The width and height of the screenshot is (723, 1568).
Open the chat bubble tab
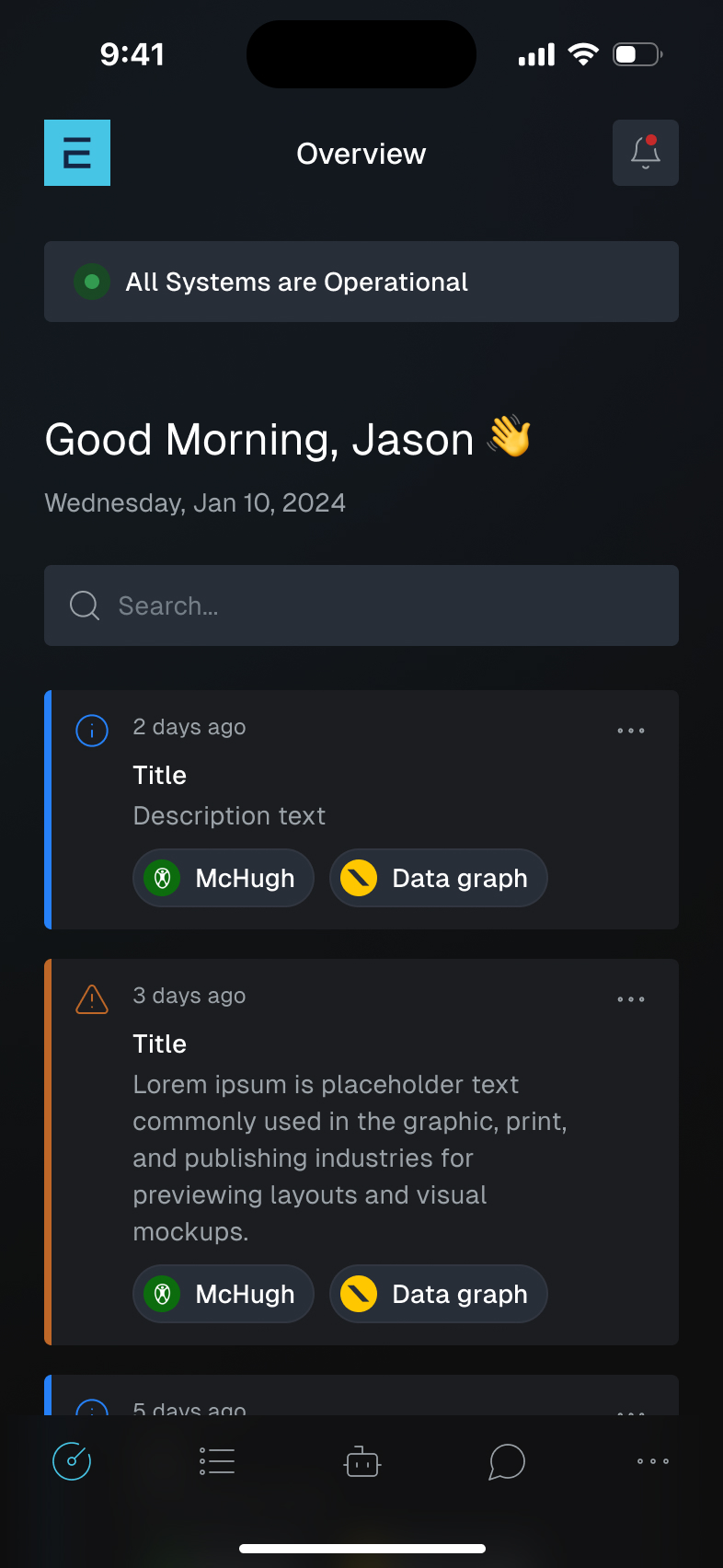[507, 1461]
